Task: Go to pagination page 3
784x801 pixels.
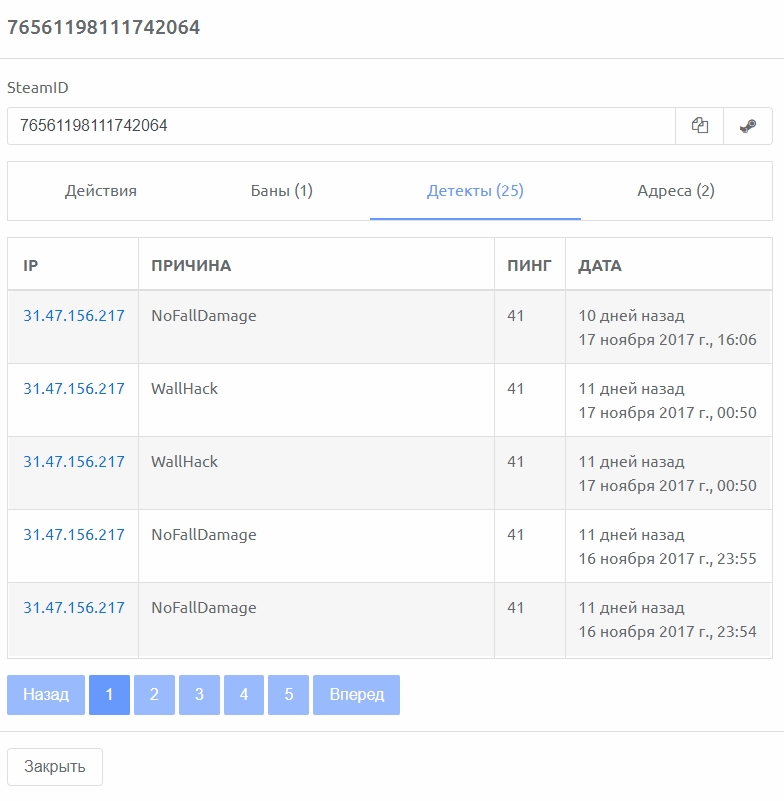Action: [199, 695]
